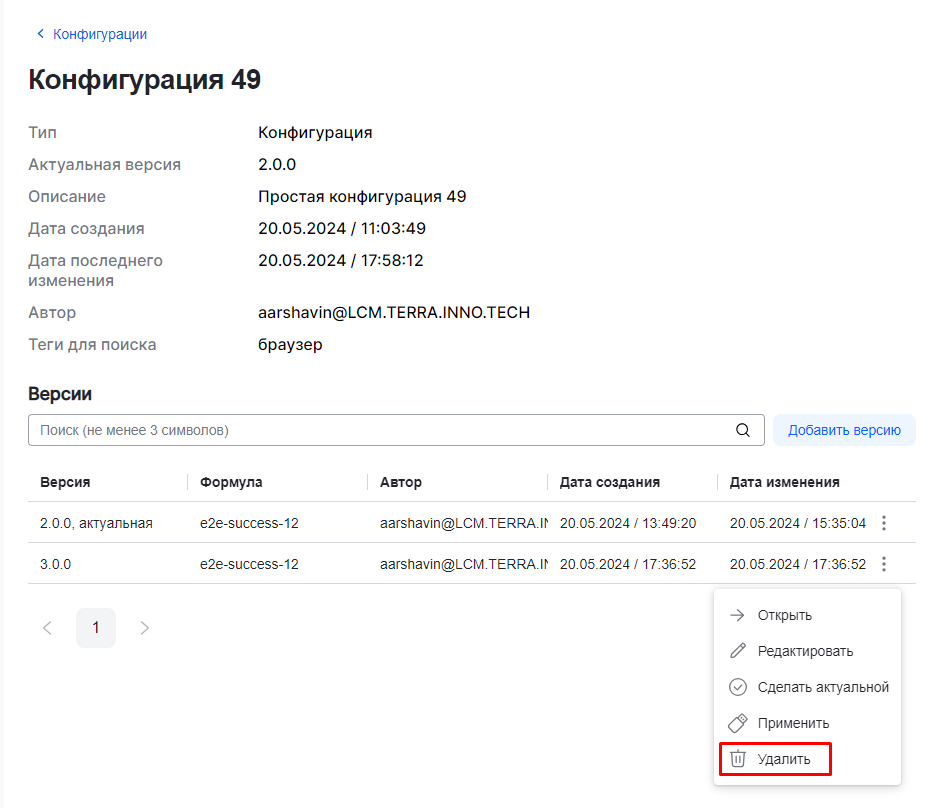Select Сделать актуальной menu option

coord(822,687)
